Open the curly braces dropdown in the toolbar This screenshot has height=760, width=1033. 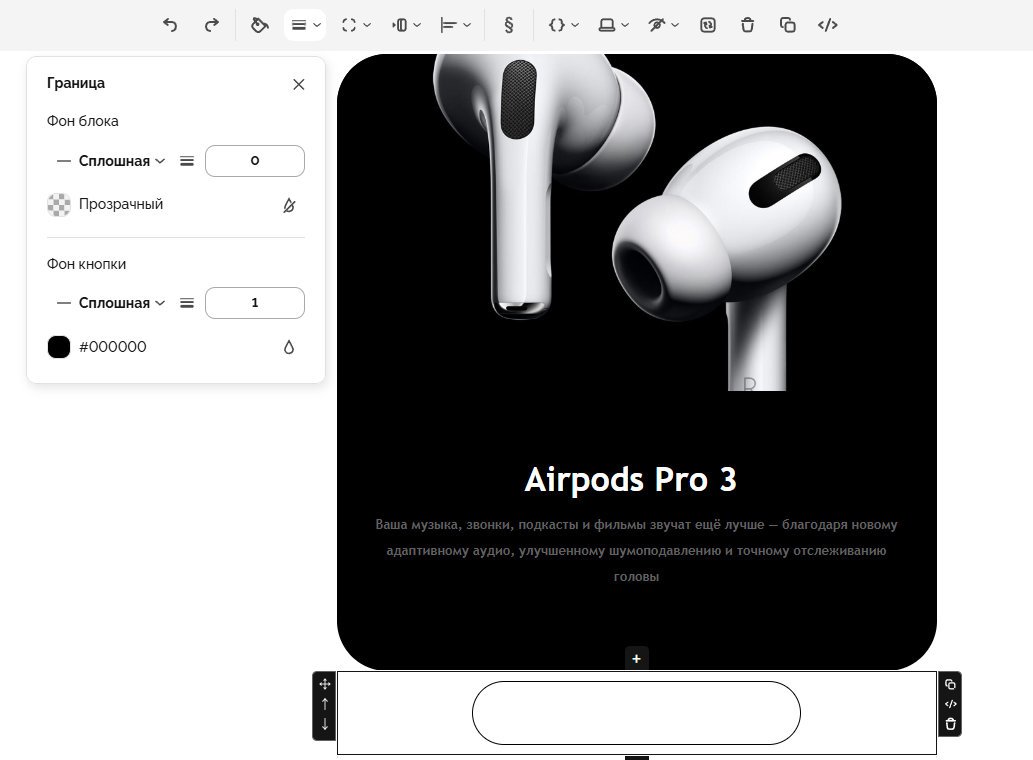563,25
